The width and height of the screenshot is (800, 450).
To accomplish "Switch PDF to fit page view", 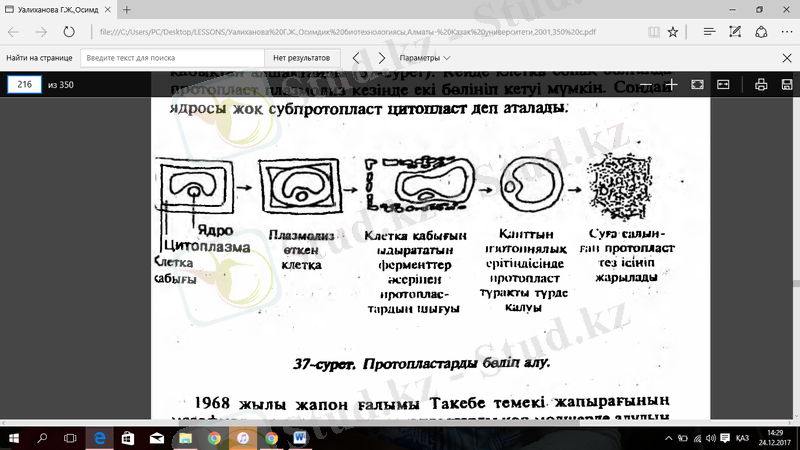I will click(x=697, y=84).
